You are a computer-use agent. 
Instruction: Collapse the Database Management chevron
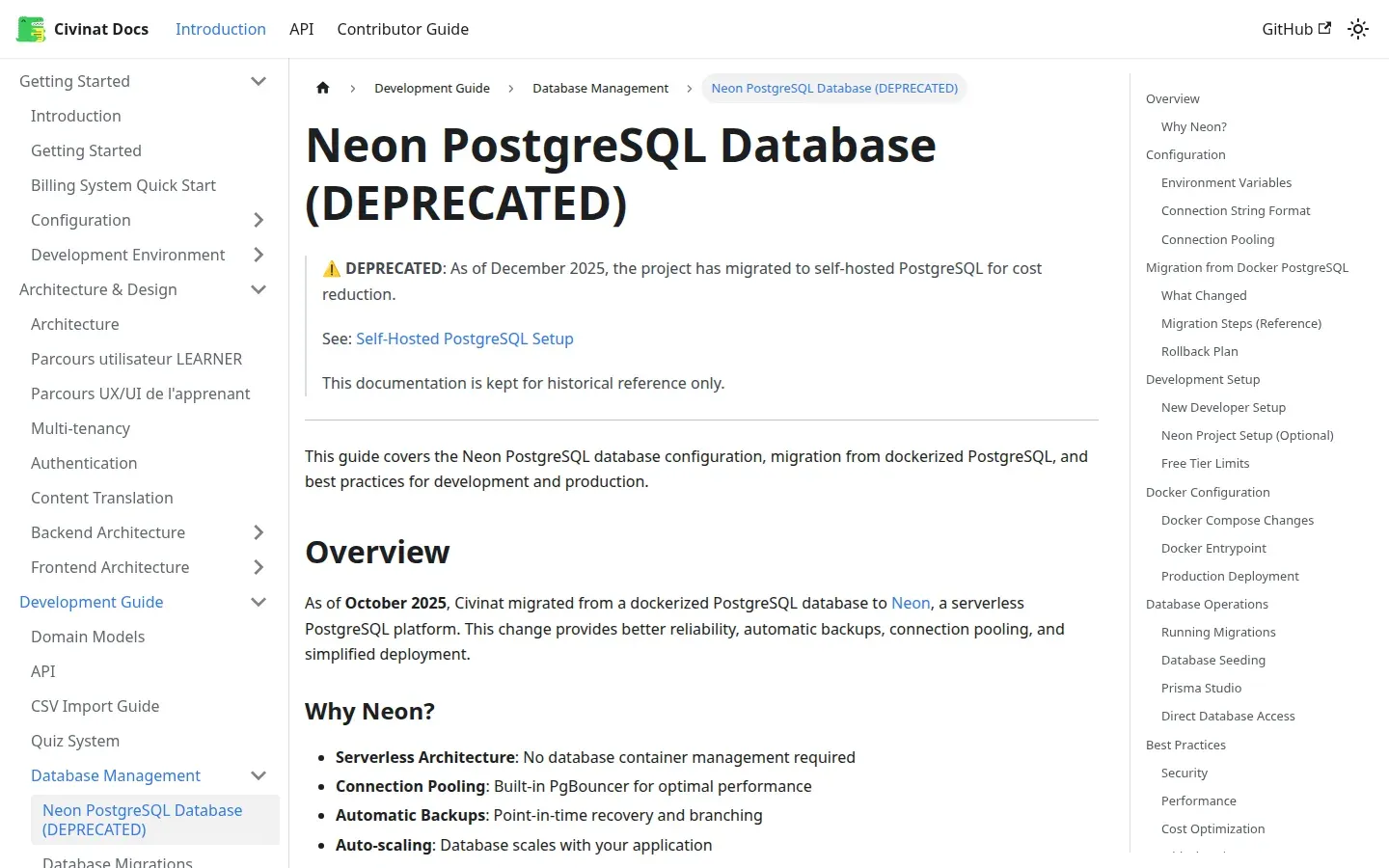coord(259,775)
